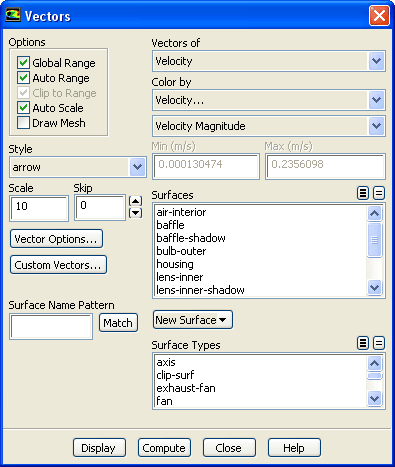
Task: Select baffle in the Surfaces list
Action: tap(260, 225)
